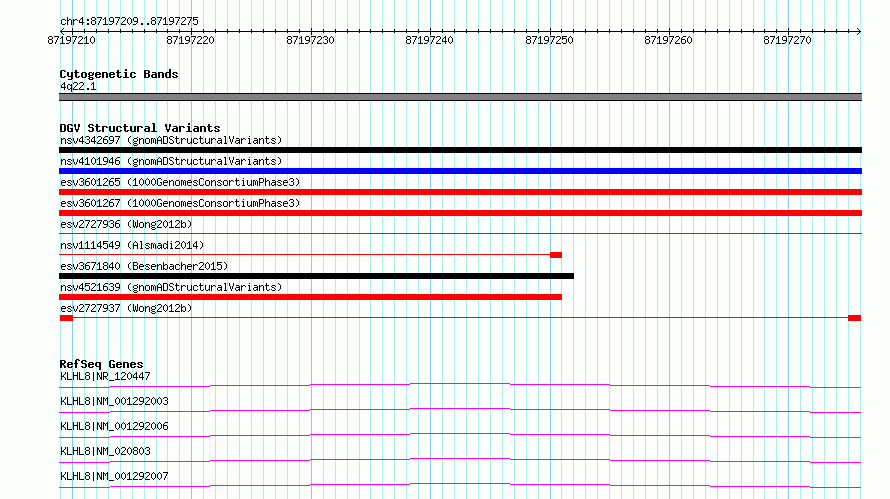Click the 4q22.1 band label
Image resolution: width=890 pixels, height=499 pixels.
78,86
